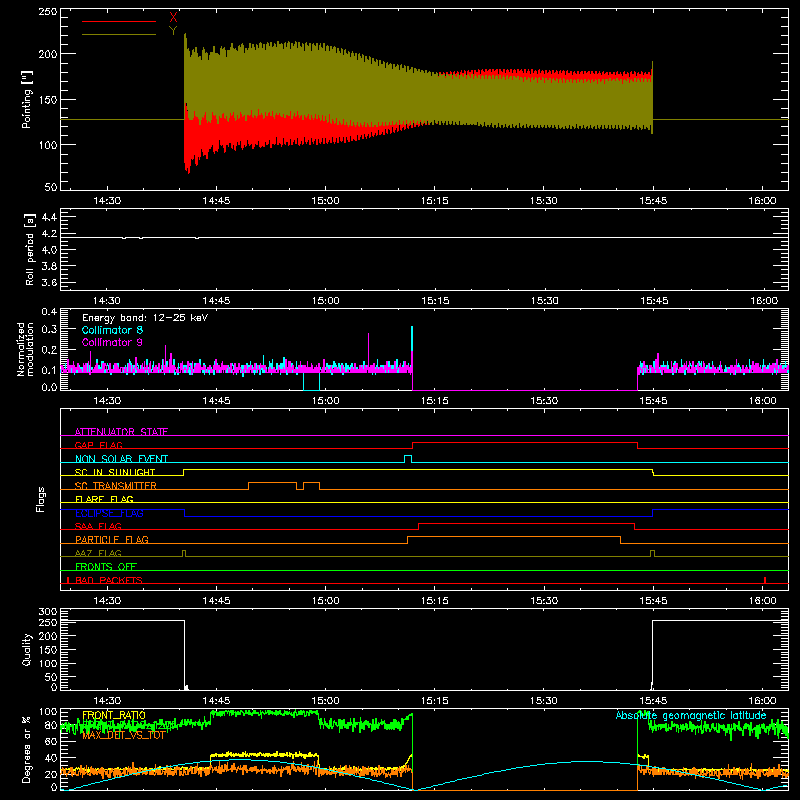The width and height of the screenshot is (800, 800).
Task: Click the BAD_PACKETS red spike near 16:00
Action: click(x=765, y=580)
